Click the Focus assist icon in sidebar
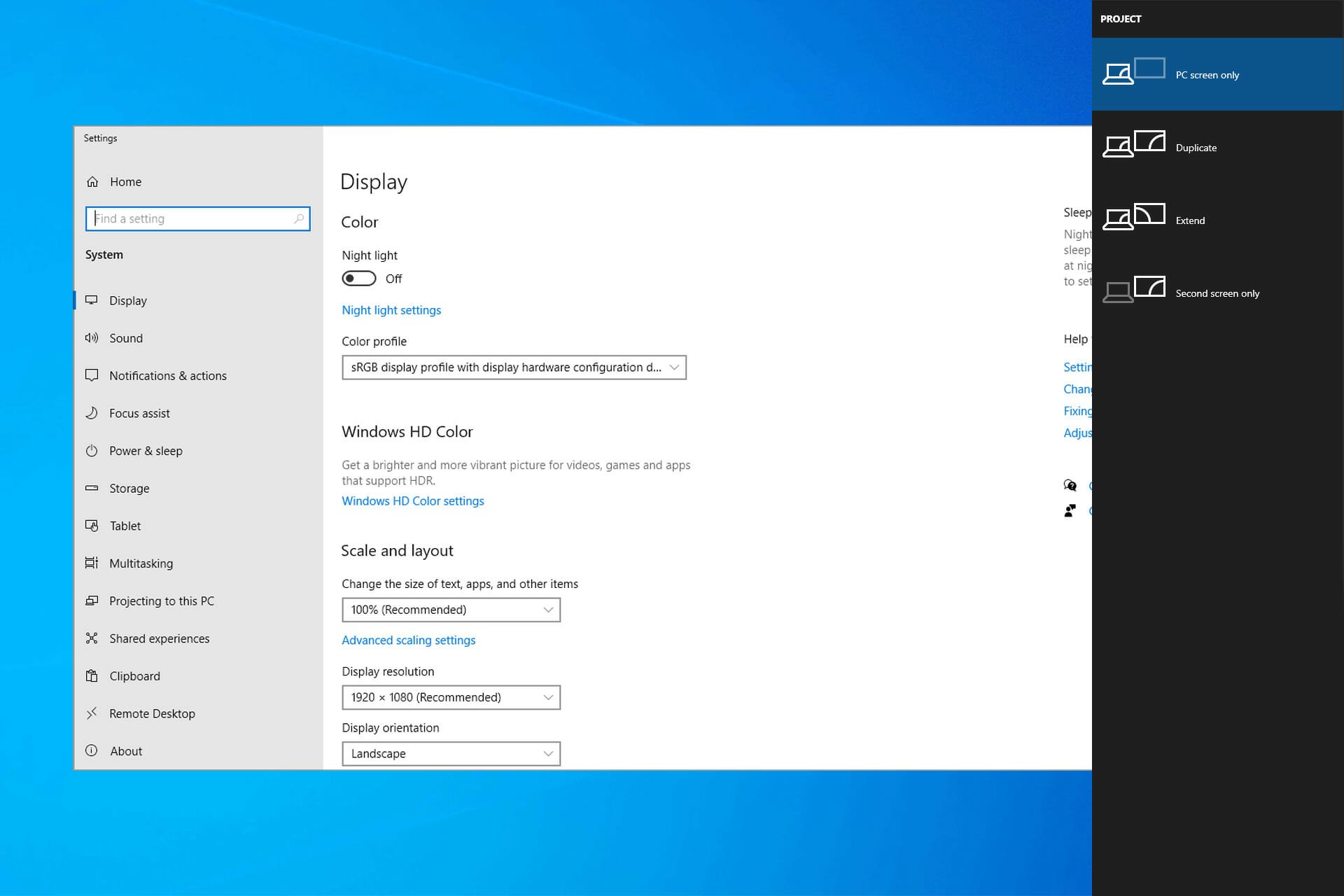 [91, 413]
